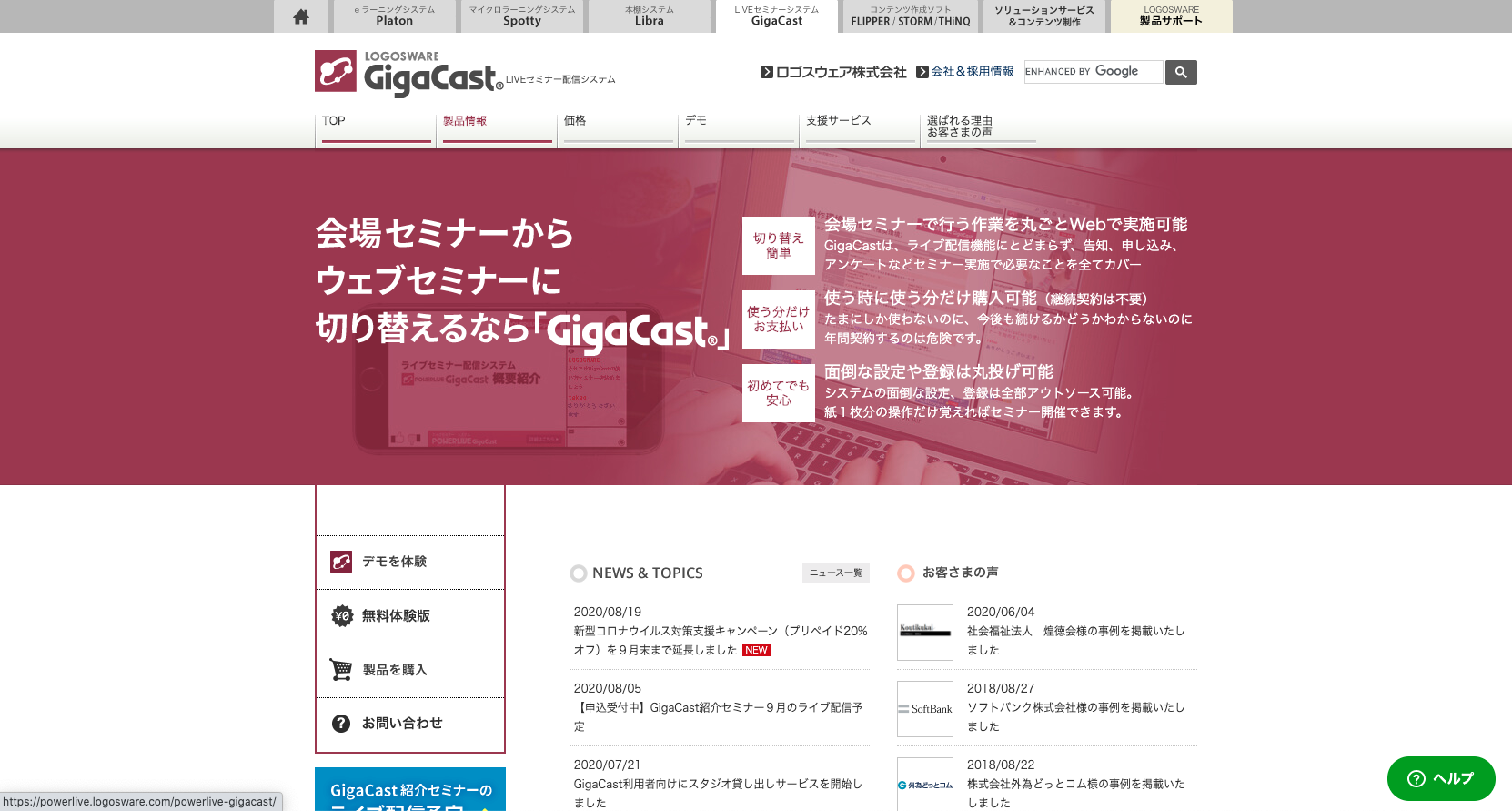Click the question mark お問い合わせ icon
This screenshot has width=1512, height=811.
point(341,724)
